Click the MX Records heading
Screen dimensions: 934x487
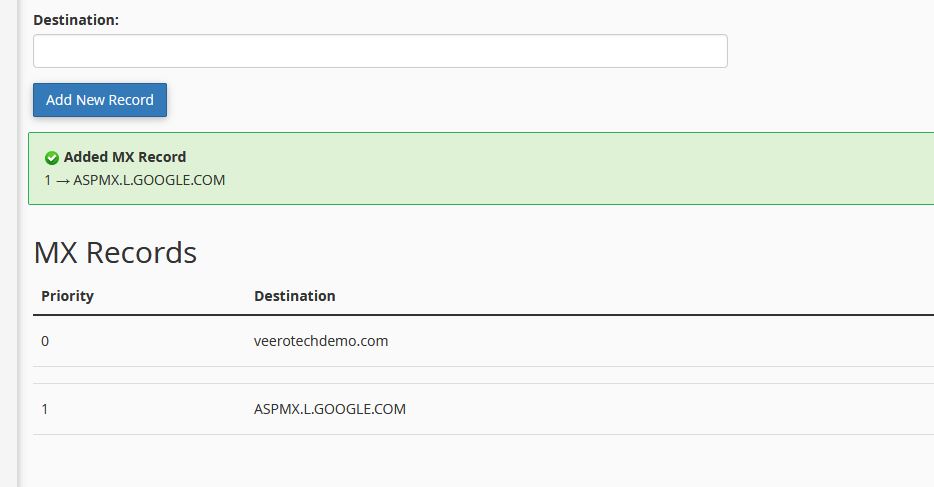click(115, 252)
